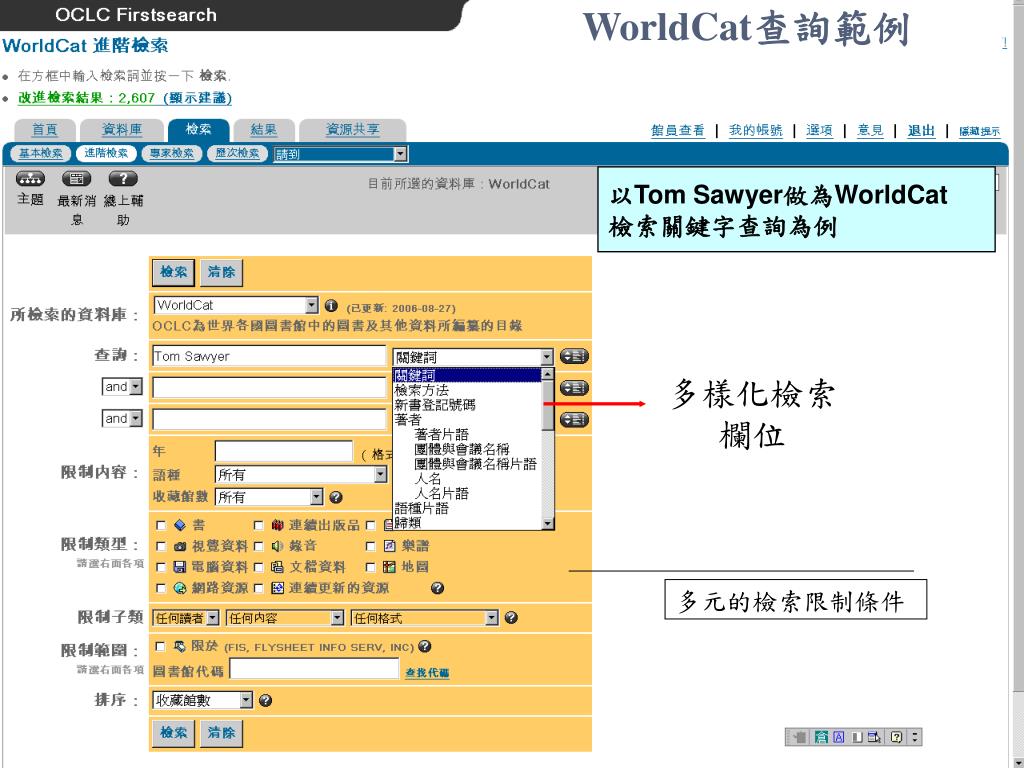Click the globe 網路資源 icon
This screenshot has height=768, width=1024.
tap(180, 588)
